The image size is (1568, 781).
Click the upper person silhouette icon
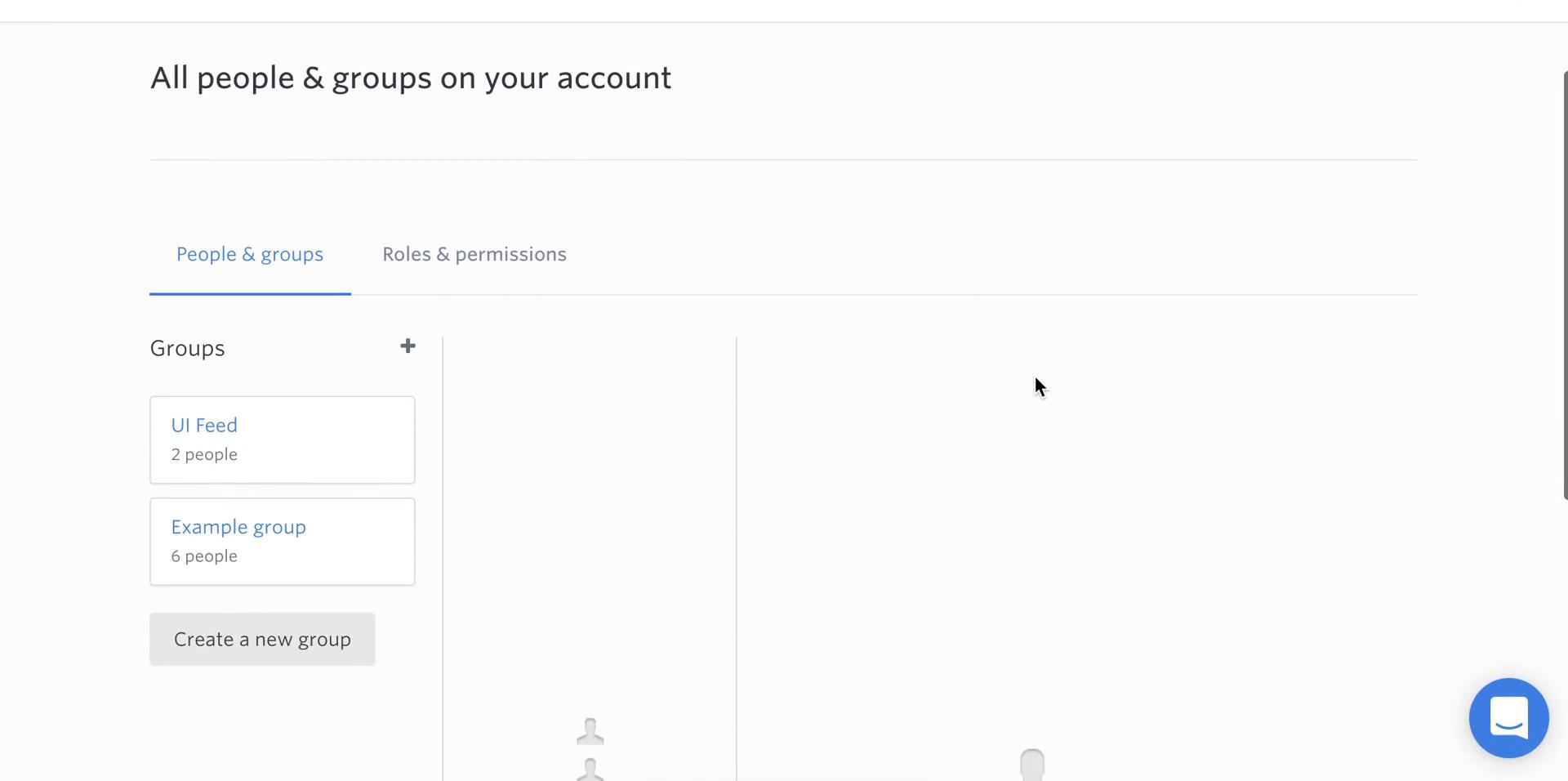[x=590, y=731]
